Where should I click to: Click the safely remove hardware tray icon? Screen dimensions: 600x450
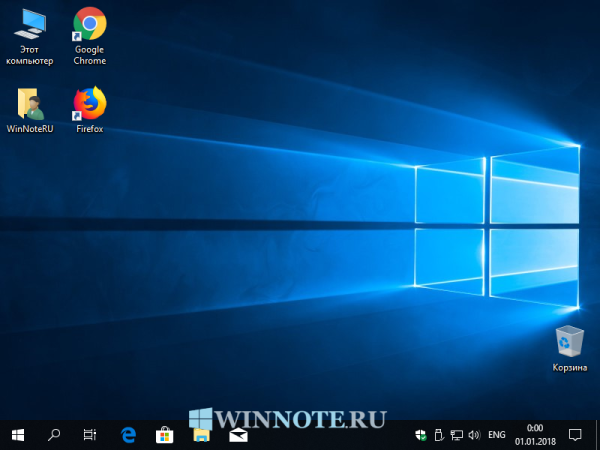[440, 435]
